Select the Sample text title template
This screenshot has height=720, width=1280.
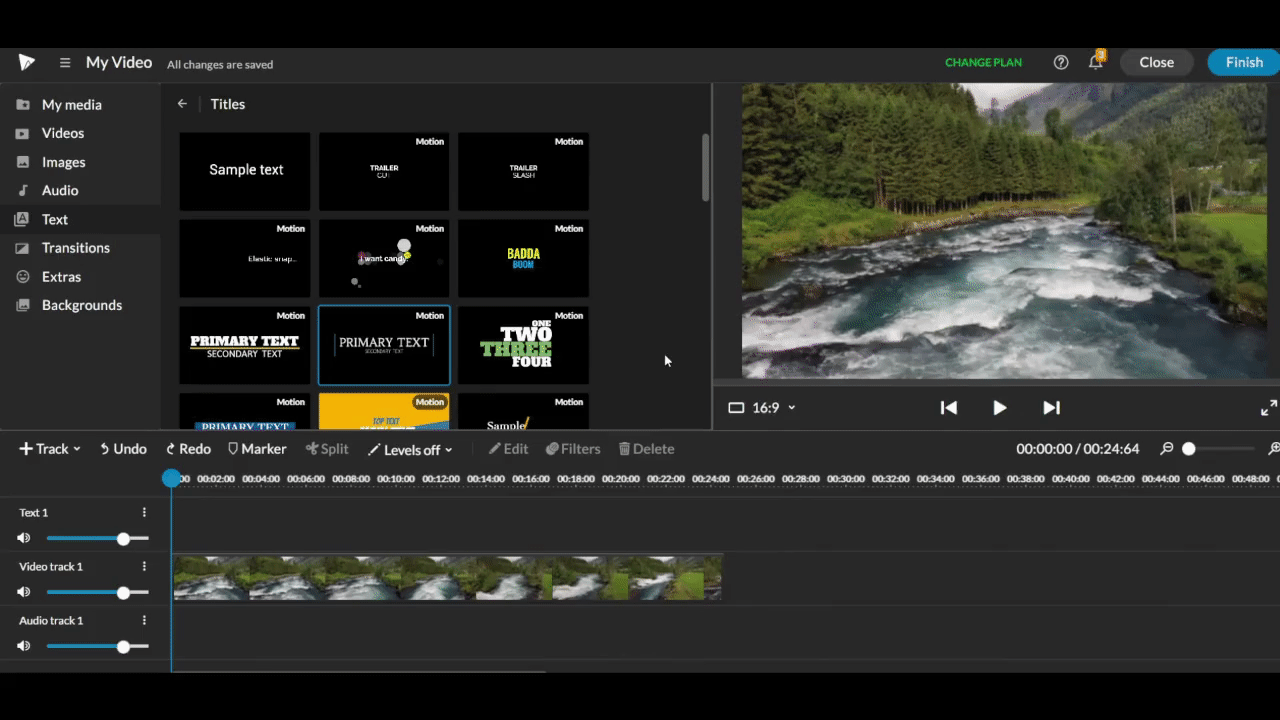point(245,171)
